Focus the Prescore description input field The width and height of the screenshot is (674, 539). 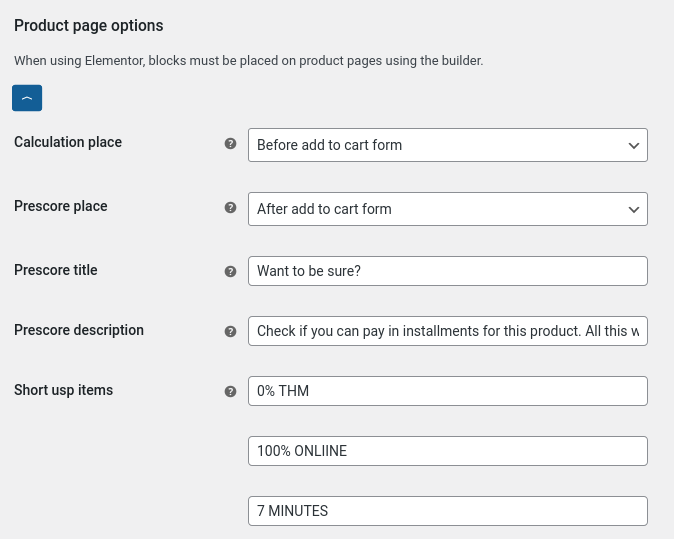(x=447, y=331)
